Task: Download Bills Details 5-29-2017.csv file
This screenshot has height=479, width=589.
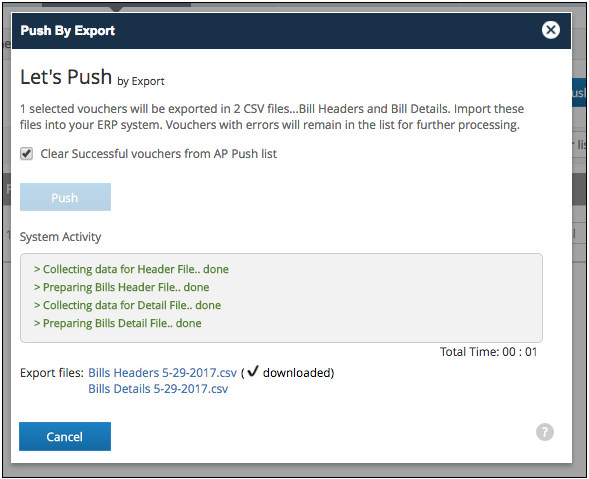Action: [158, 389]
